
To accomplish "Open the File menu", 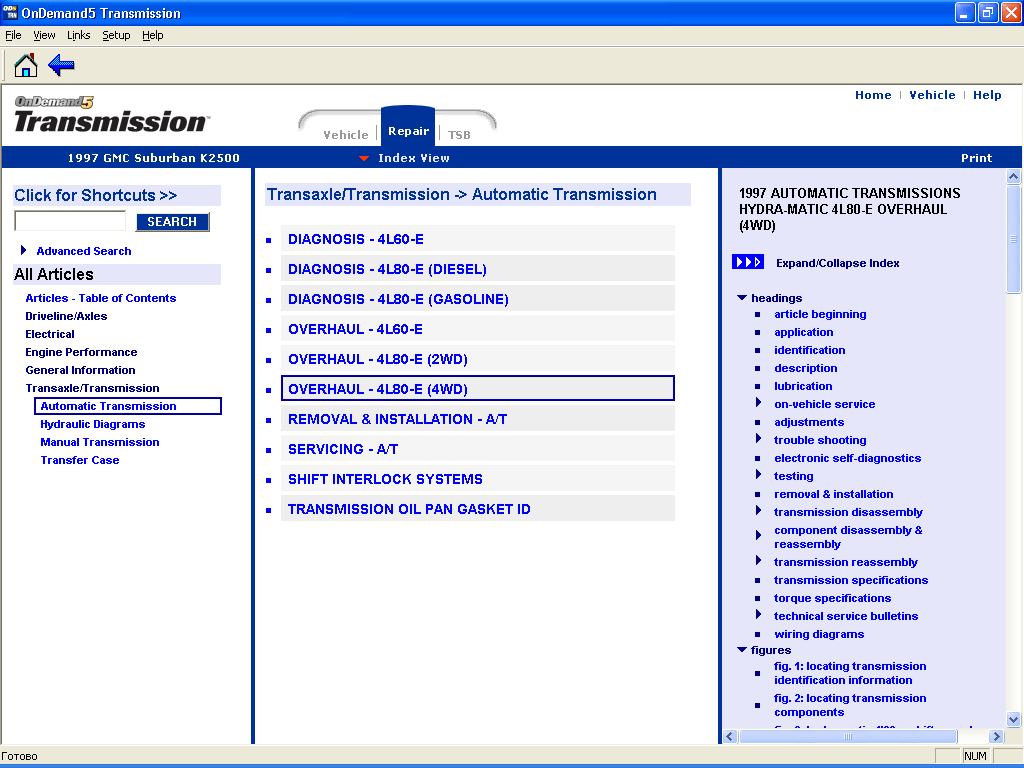I will coord(13,35).
